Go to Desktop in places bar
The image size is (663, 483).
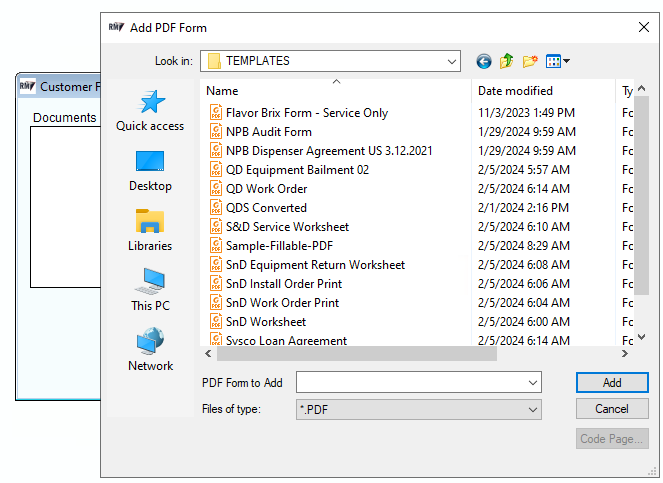click(150, 171)
